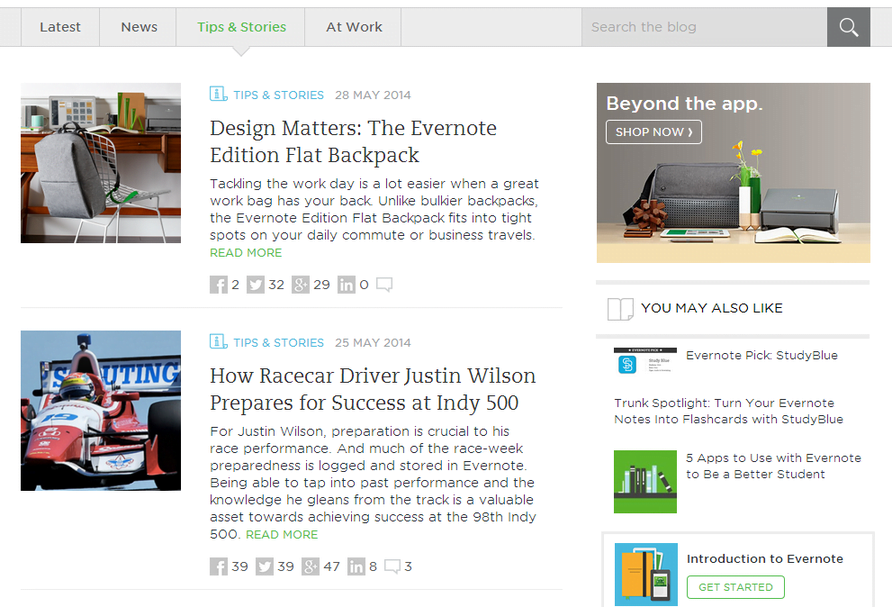The height and width of the screenshot is (607, 892).
Task: Click READ MORE under backpack article
Action: tap(246, 253)
